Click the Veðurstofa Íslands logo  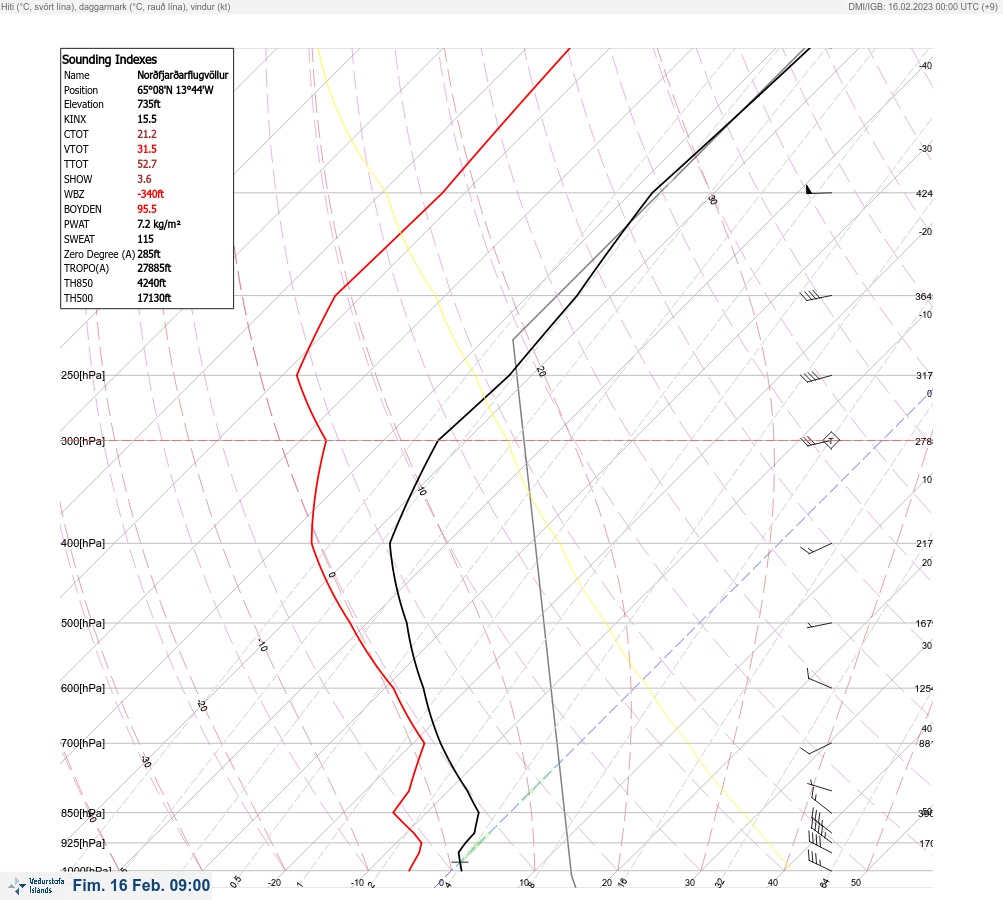(x=36, y=885)
